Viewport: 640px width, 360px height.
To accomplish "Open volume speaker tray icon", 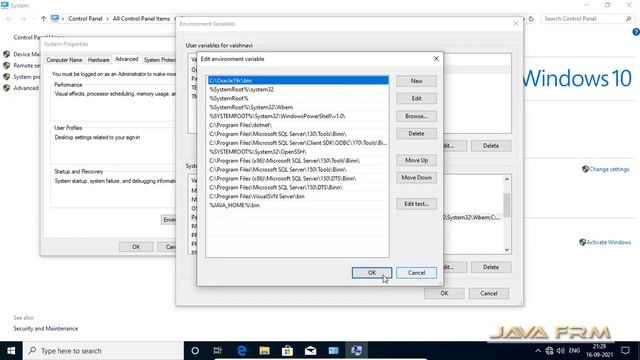I will [561, 351].
